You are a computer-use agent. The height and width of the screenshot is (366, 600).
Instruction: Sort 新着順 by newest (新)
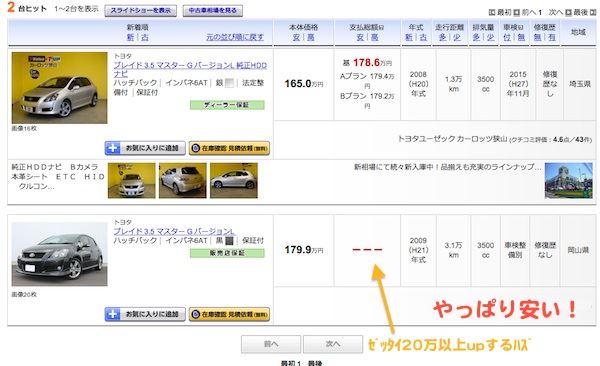point(130,37)
